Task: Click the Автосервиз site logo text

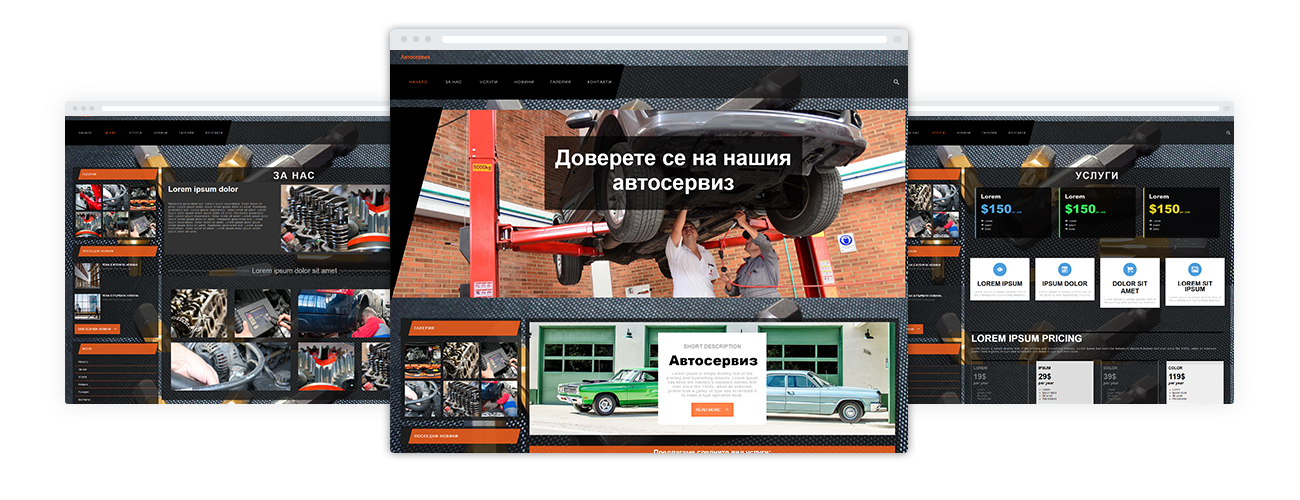Action: click(415, 57)
